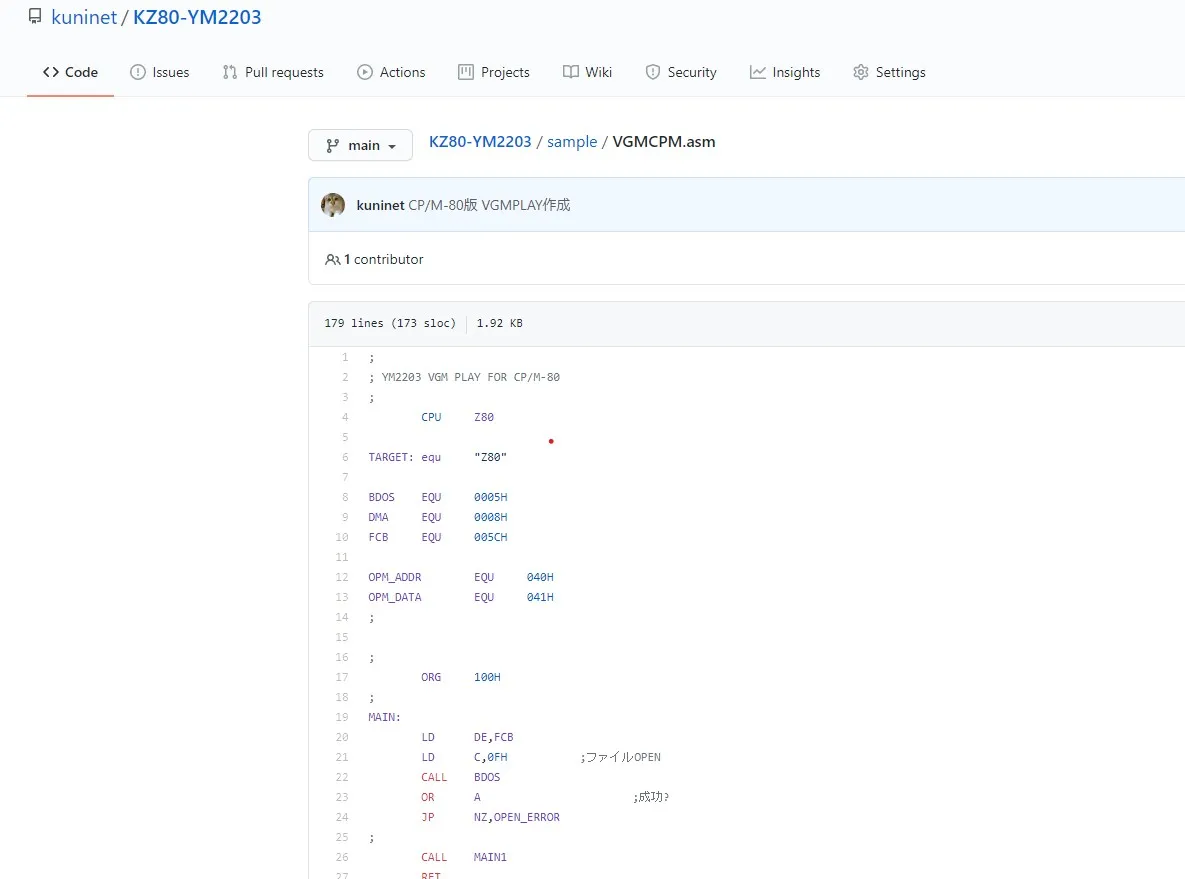
Task: Select line number 22
Action: click(x=342, y=778)
